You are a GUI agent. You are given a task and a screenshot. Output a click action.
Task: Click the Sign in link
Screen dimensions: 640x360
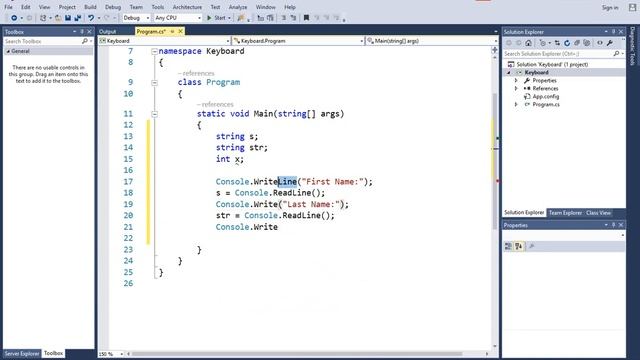click(x=610, y=7)
